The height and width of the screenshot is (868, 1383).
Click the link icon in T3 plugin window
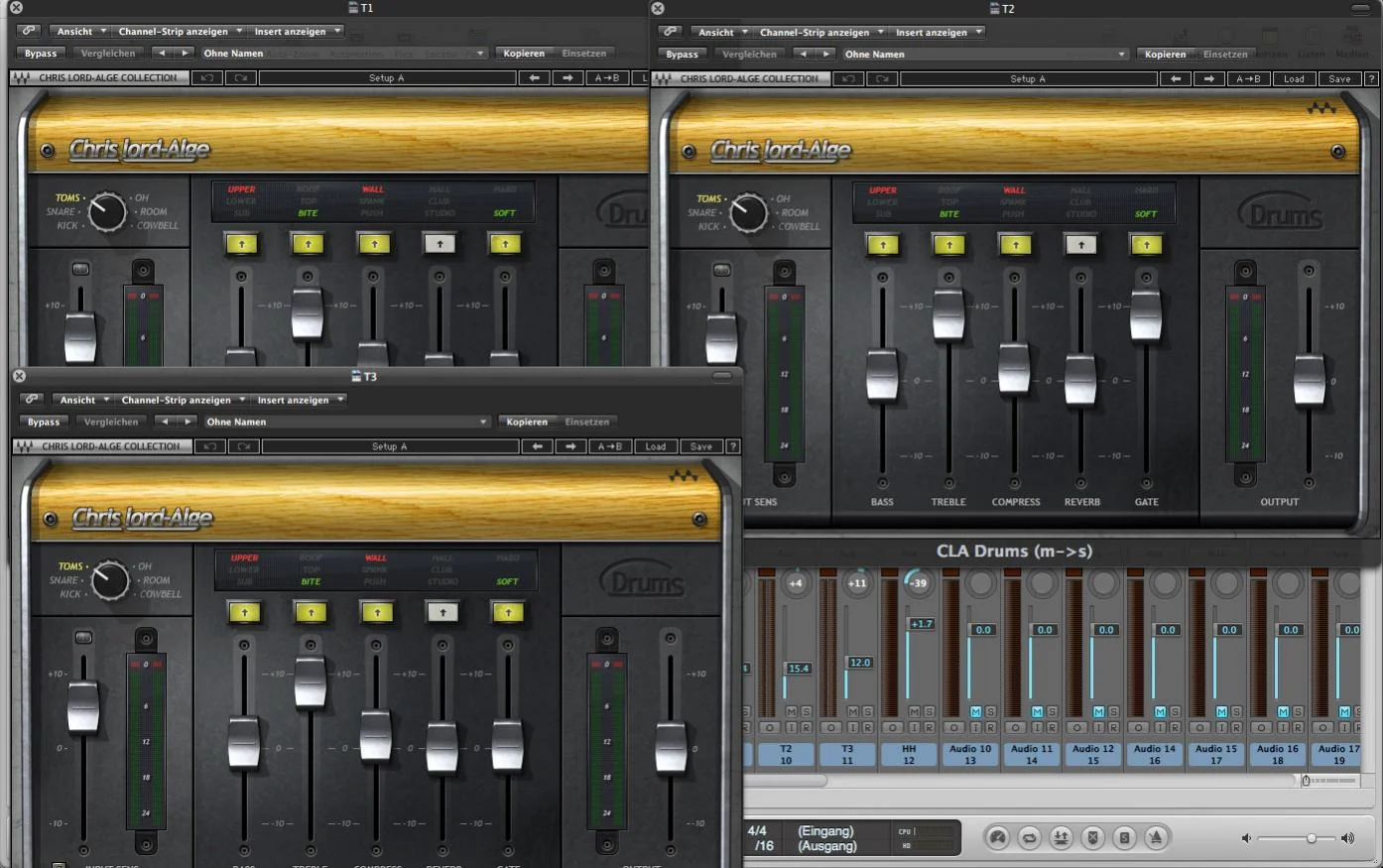click(32, 400)
